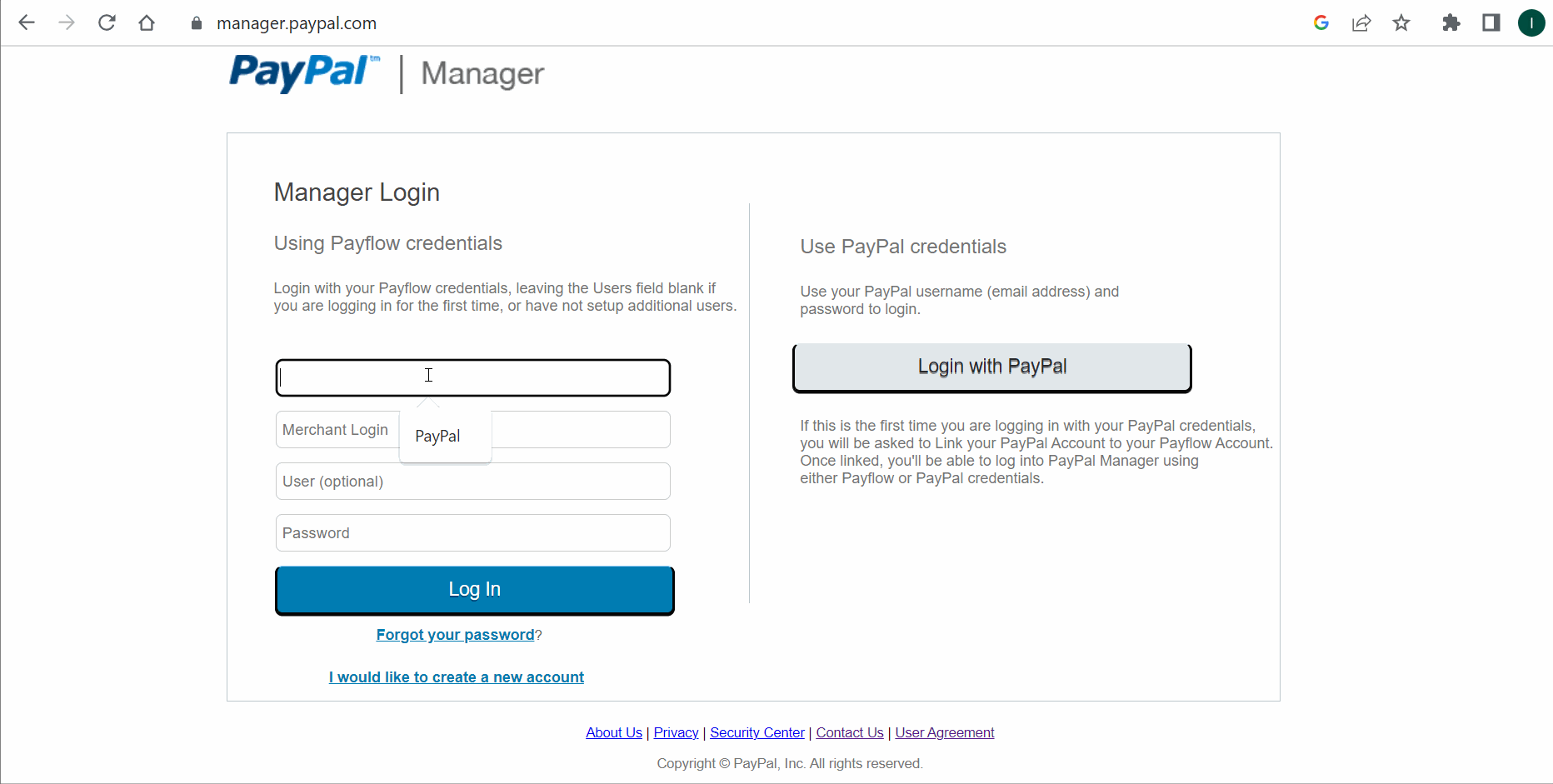Image resolution: width=1553 pixels, height=784 pixels.
Task: Open the About Us footer link
Action: click(x=614, y=732)
